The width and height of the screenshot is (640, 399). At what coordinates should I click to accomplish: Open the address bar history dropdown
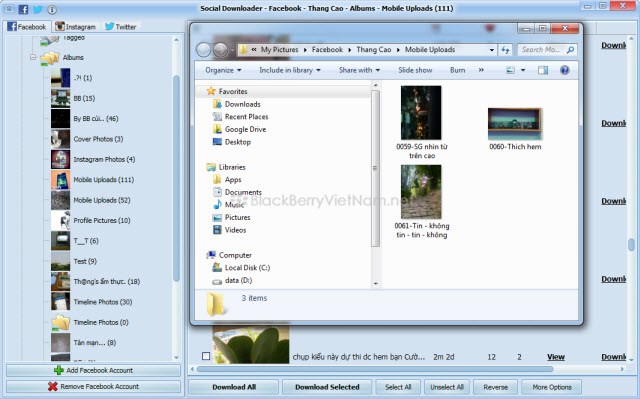[x=492, y=50]
